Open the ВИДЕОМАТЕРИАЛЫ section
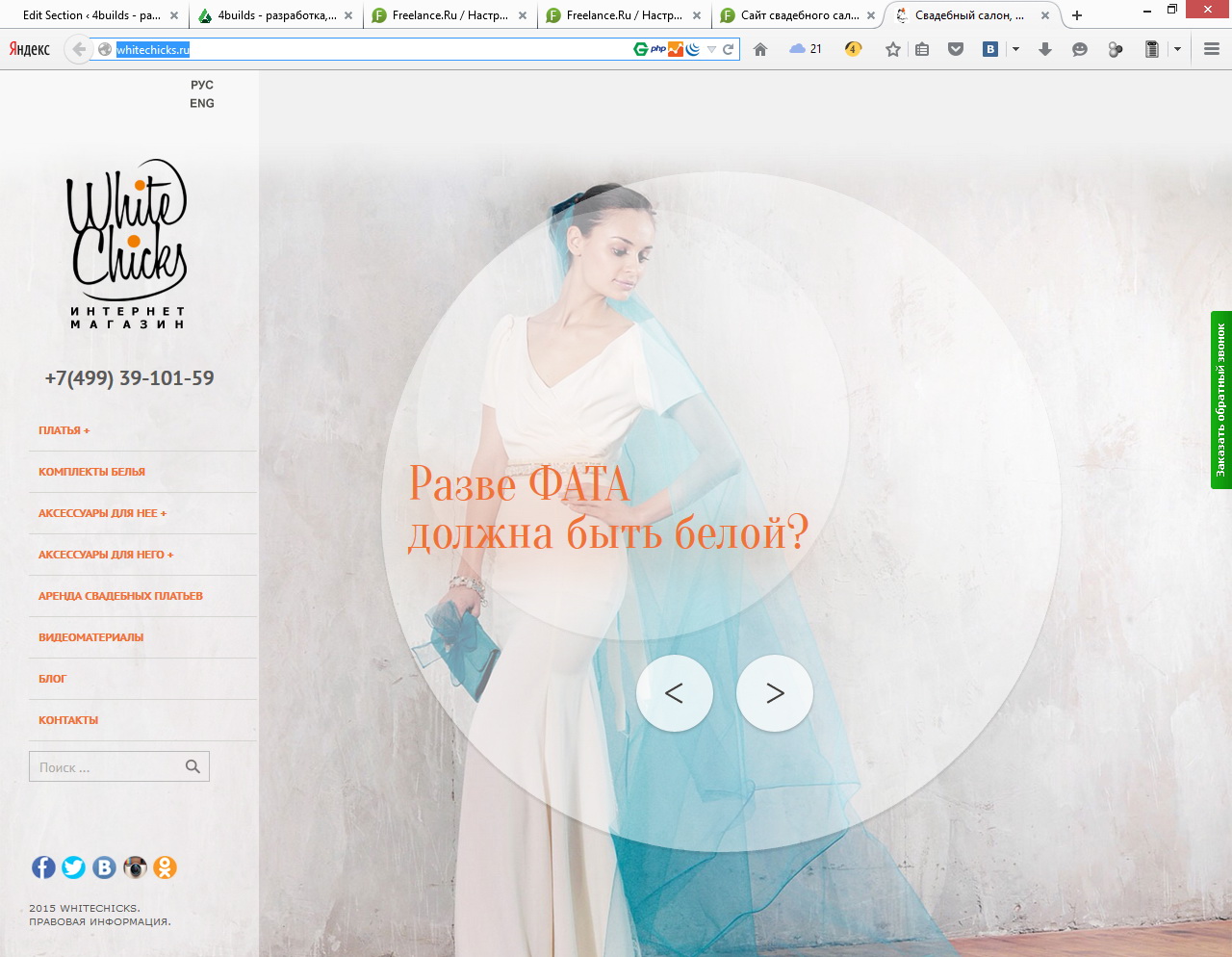Viewport: 1232px width, 957px height. [x=91, y=637]
